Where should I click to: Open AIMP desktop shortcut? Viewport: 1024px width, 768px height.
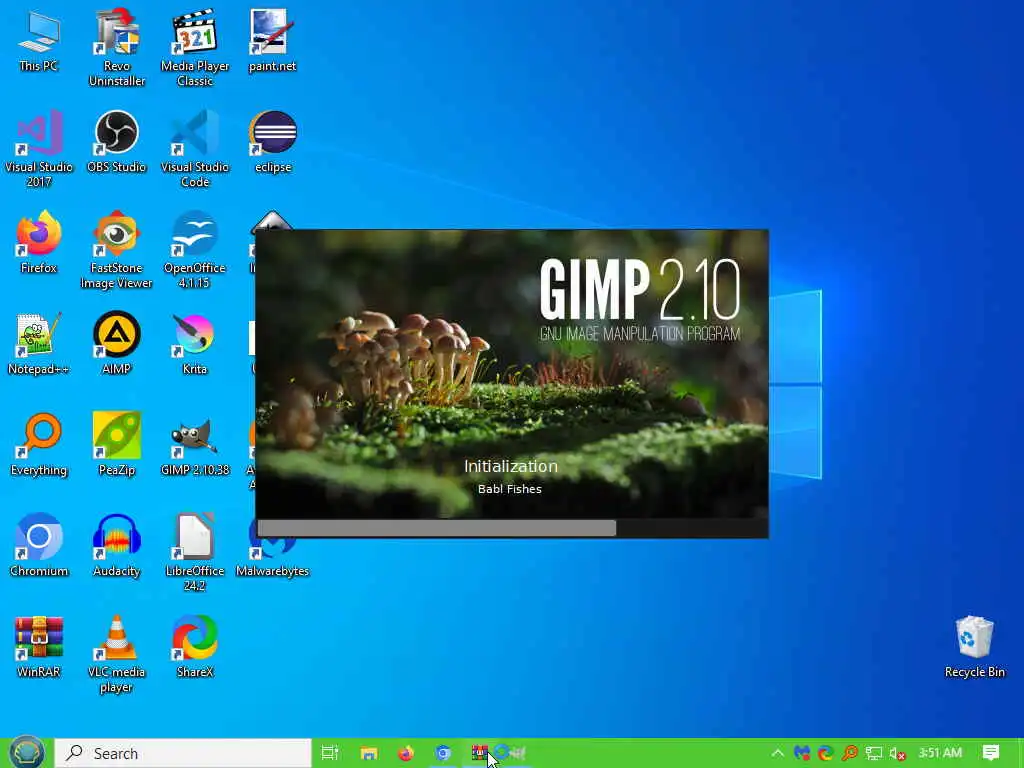[116, 344]
